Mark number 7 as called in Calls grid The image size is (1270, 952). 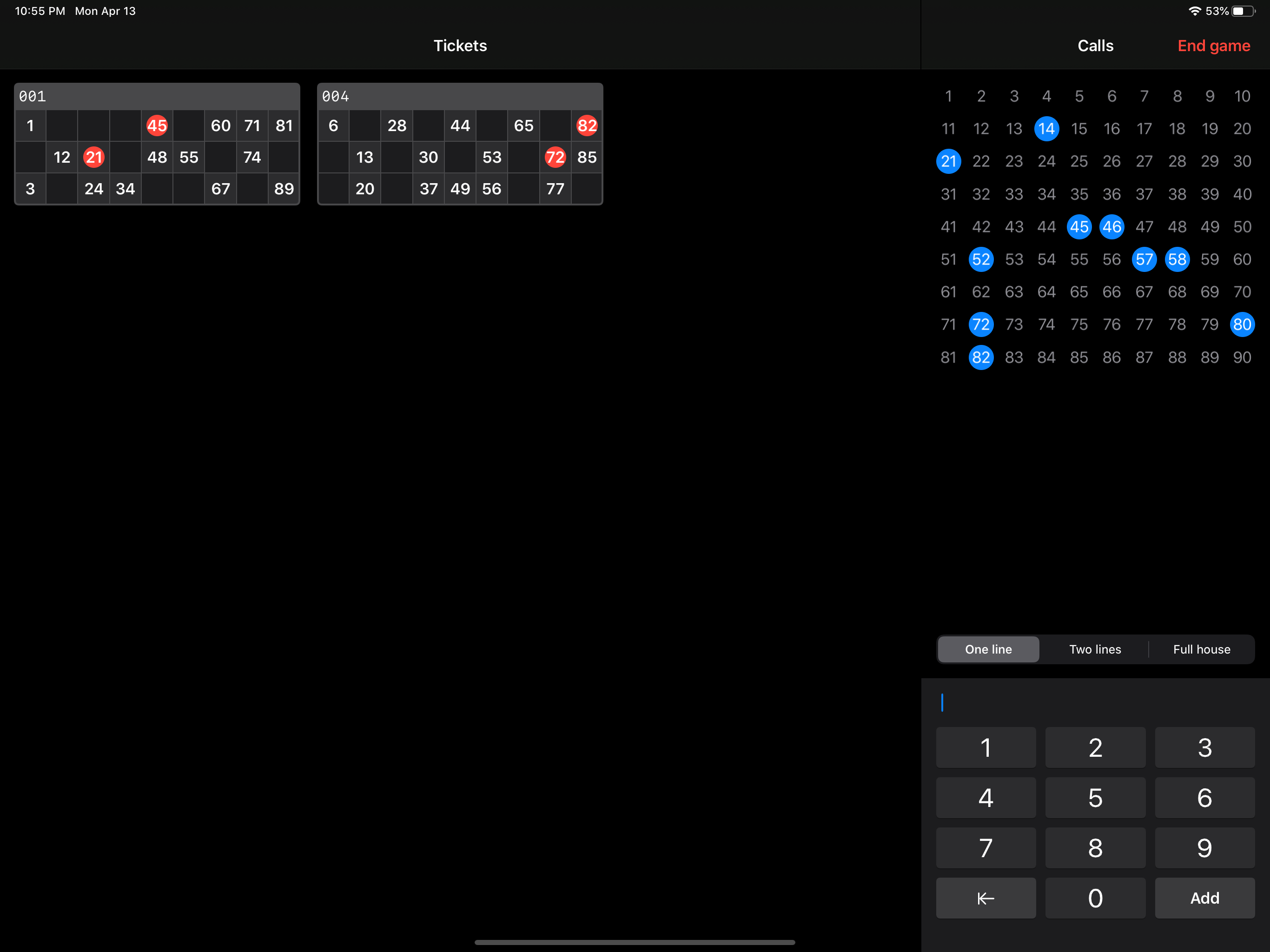point(1144,96)
